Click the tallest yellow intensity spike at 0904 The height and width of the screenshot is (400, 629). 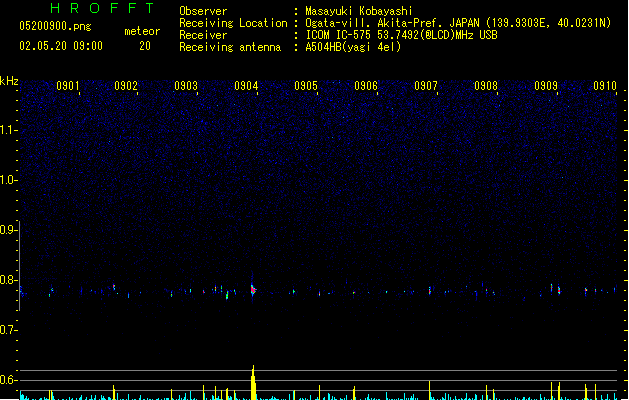coord(253,382)
